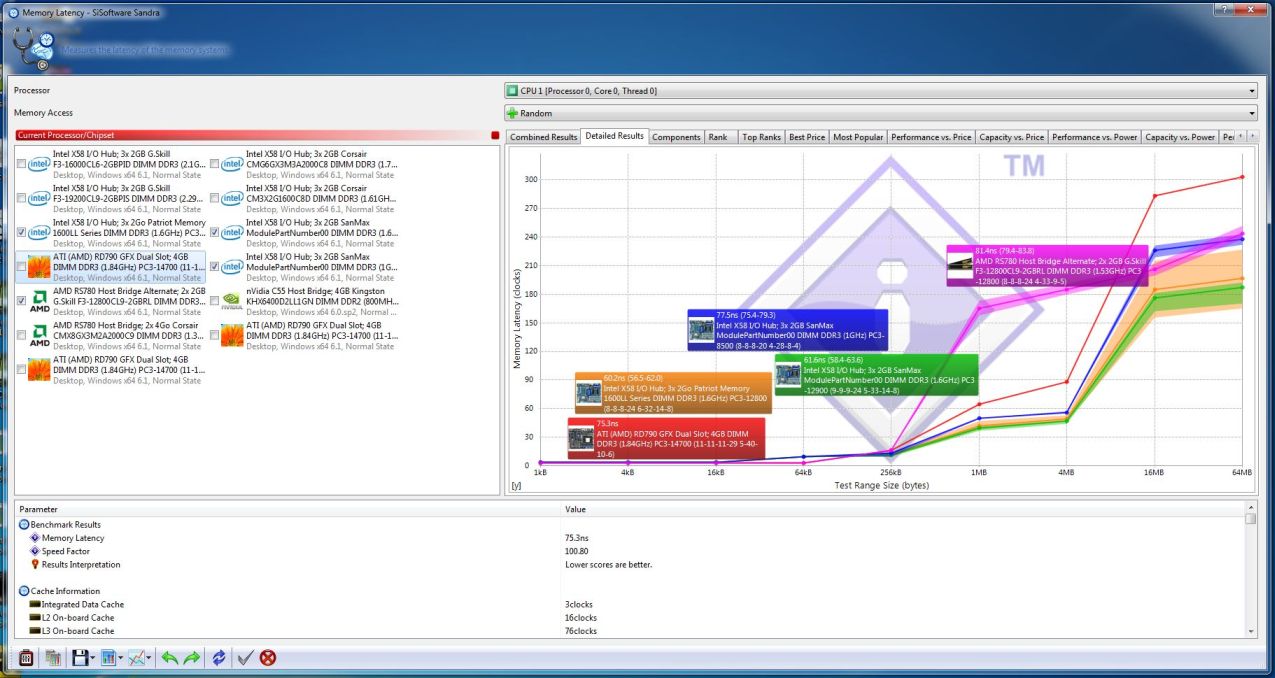Screen dimensions: 1275x678
Task: Click the line graph options icon
Action: click(136, 658)
